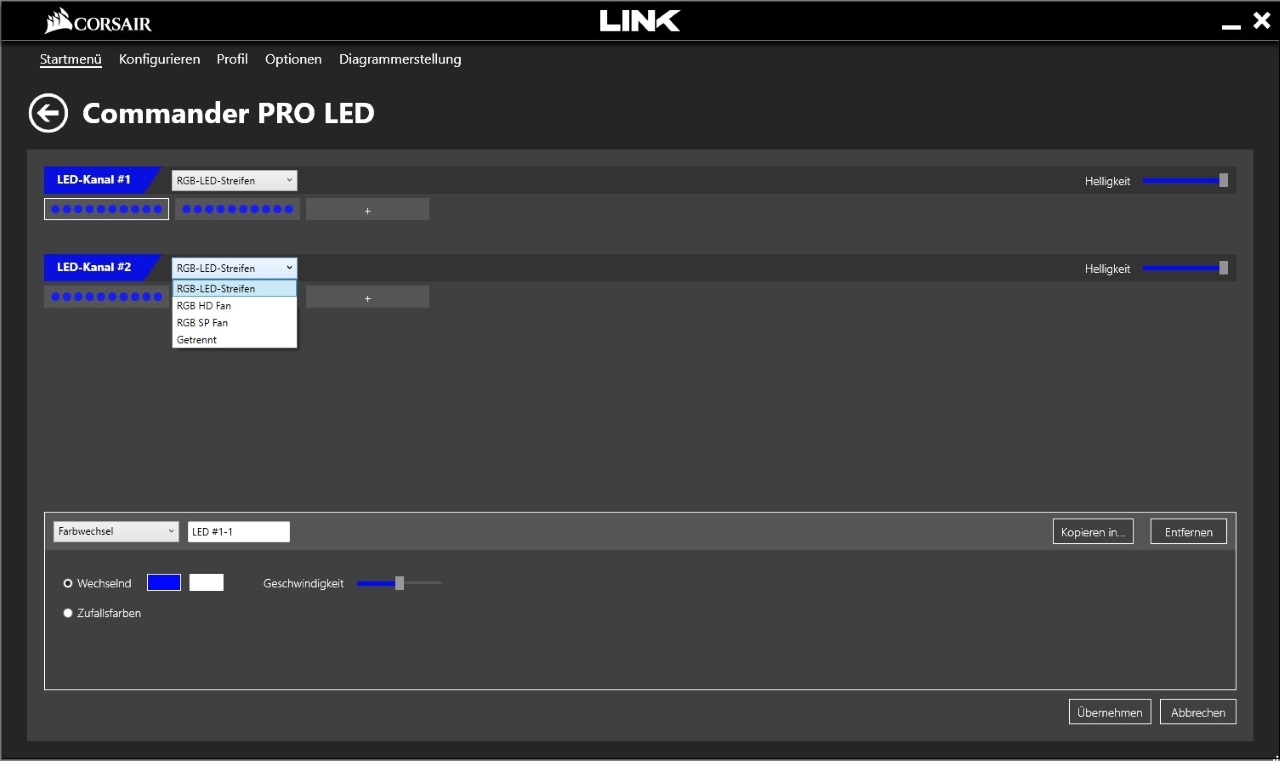Select first LED strip of Kanal #1

tap(106, 209)
